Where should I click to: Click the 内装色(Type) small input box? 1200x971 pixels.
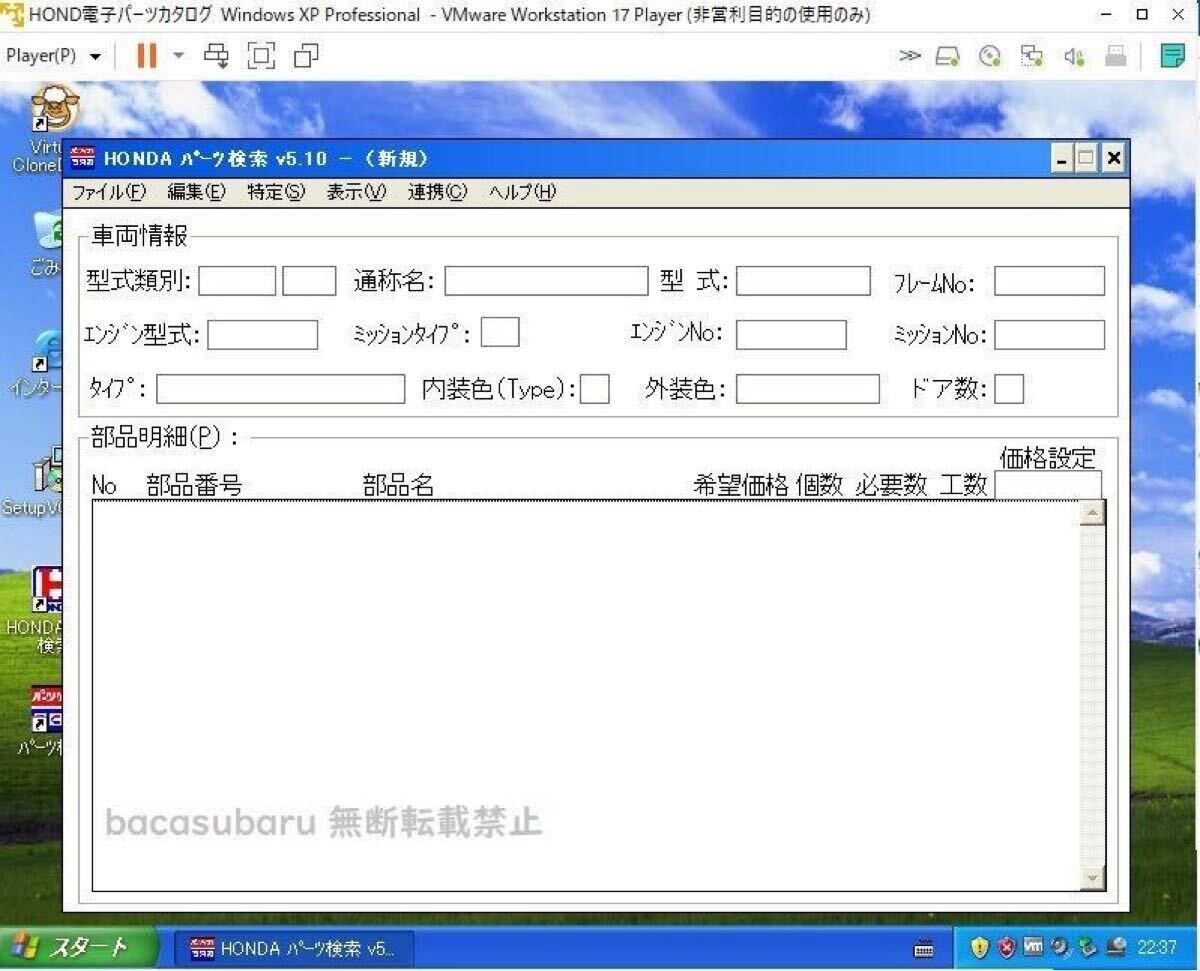point(595,389)
